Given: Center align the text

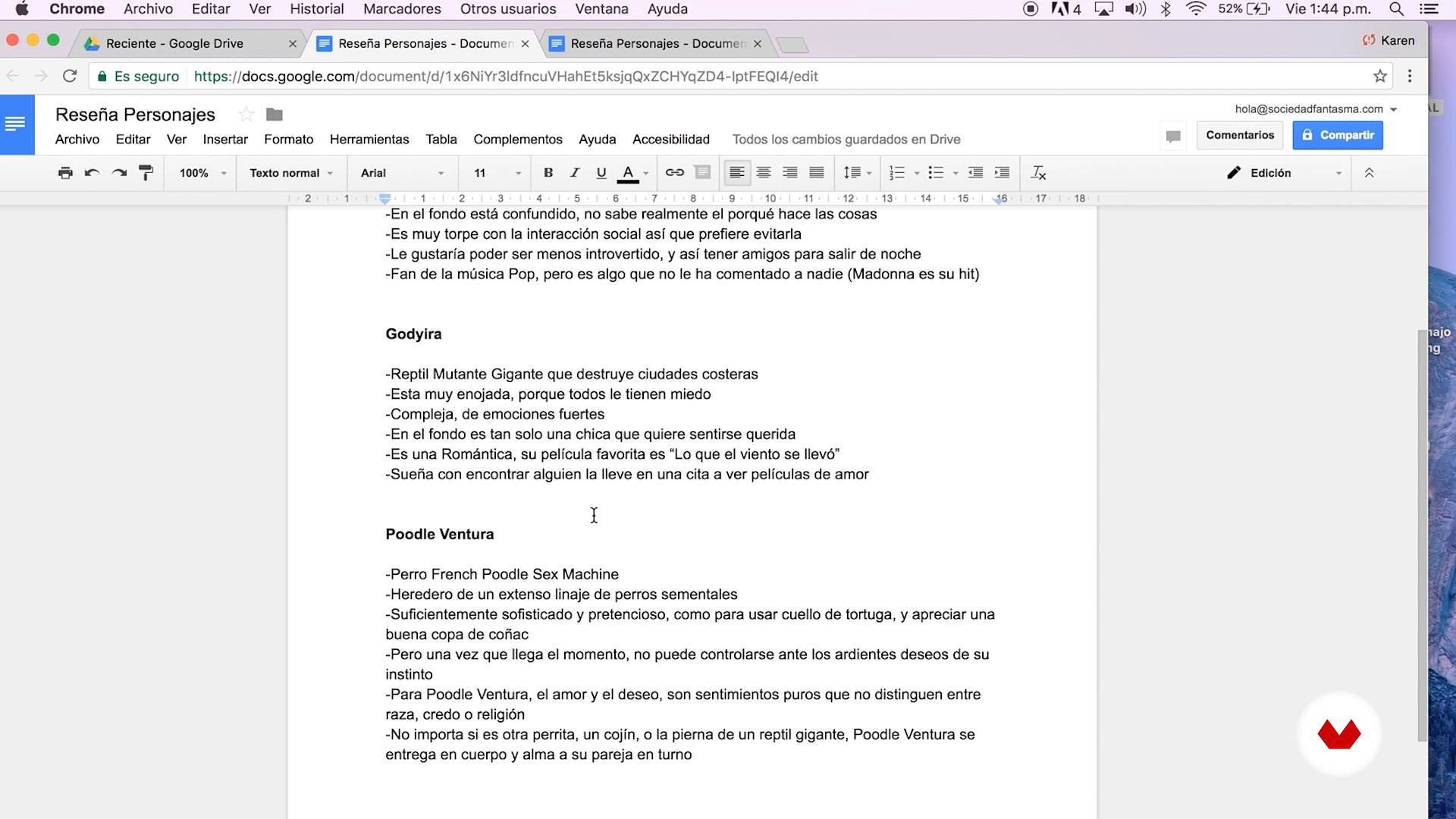Looking at the screenshot, I should click(x=764, y=173).
